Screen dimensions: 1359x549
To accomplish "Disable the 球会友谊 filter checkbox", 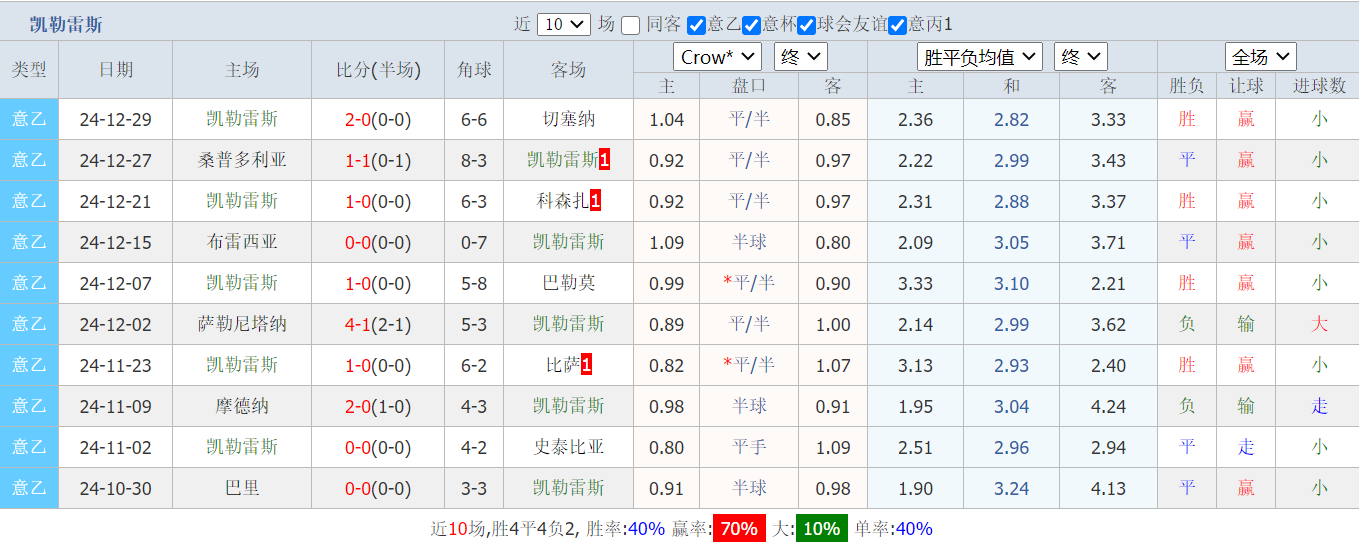I will [x=806, y=25].
